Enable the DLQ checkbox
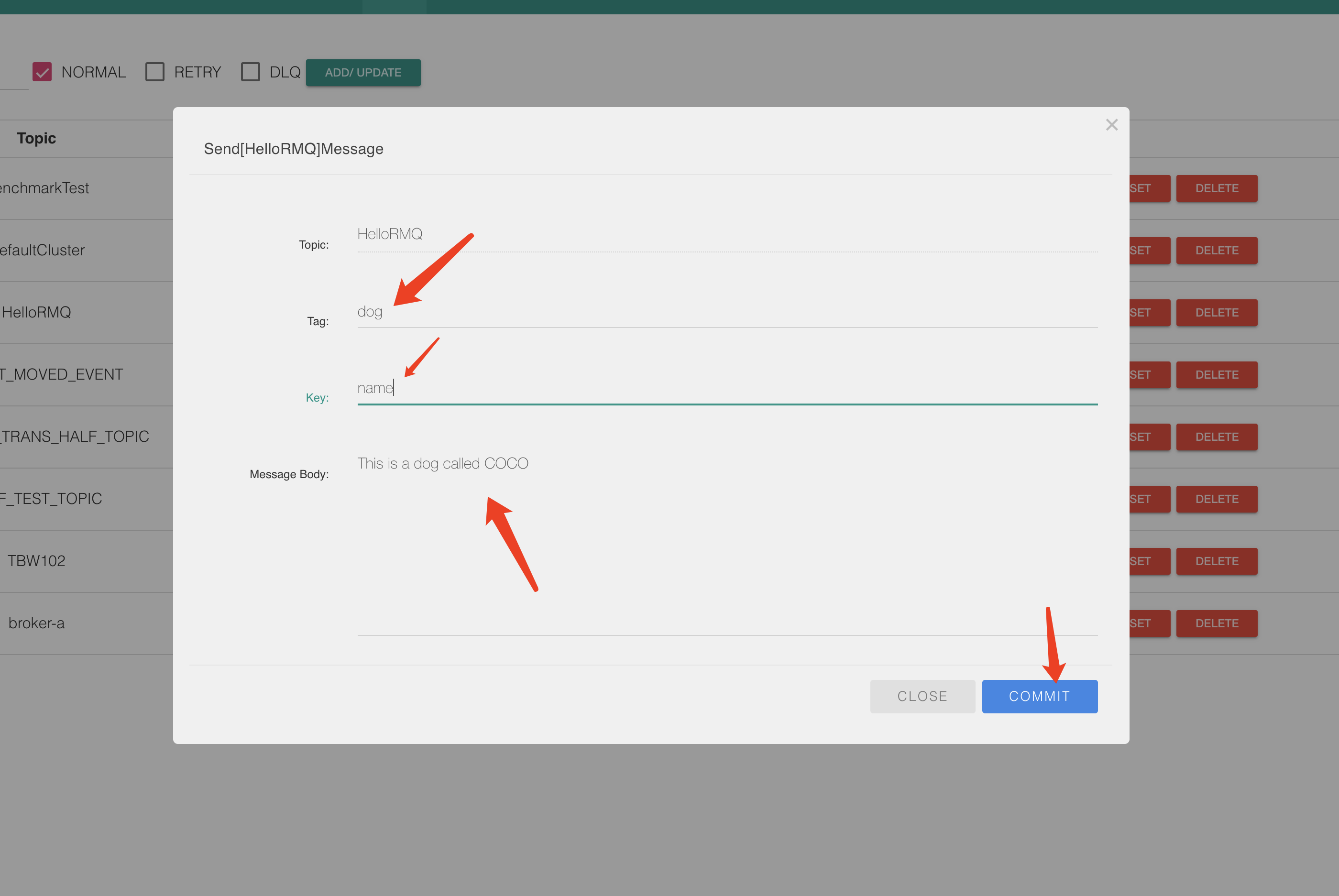Image resolution: width=1339 pixels, height=896 pixels. [x=250, y=72]
